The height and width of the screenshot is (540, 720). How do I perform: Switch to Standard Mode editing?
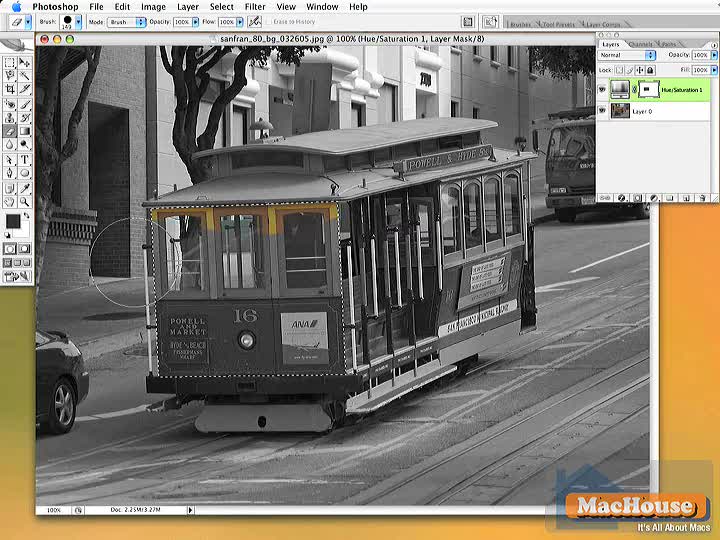(10, 249)
